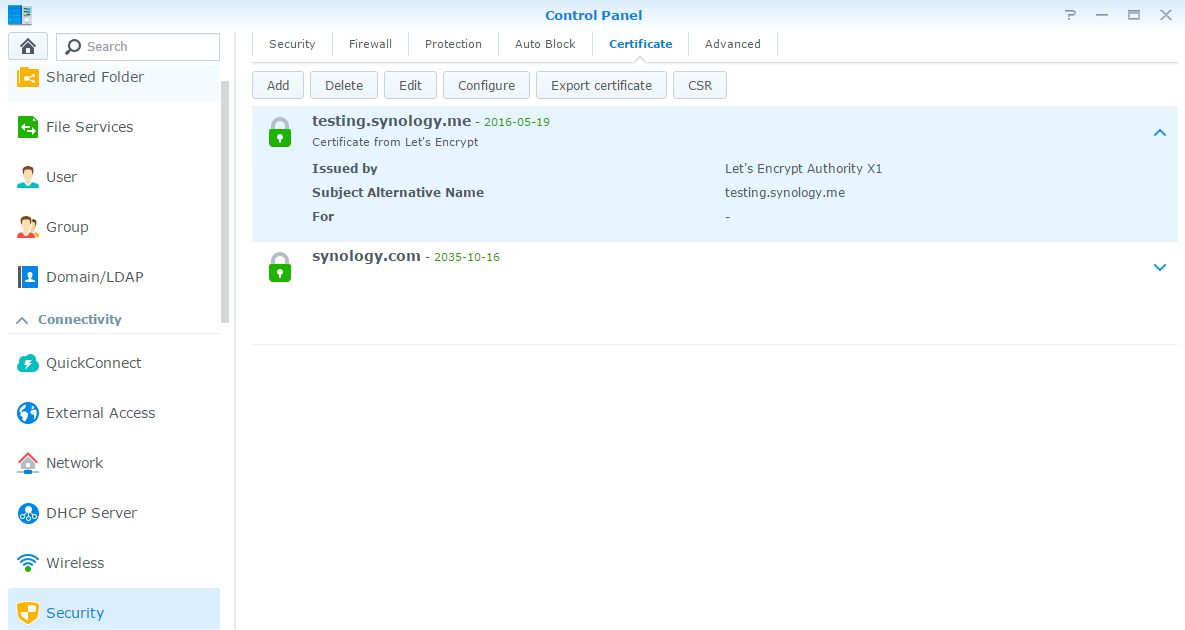Collapse the testing.synology.me certificate details
The width and height of the screenshot is (1185, 630).
click(1160, 133)
